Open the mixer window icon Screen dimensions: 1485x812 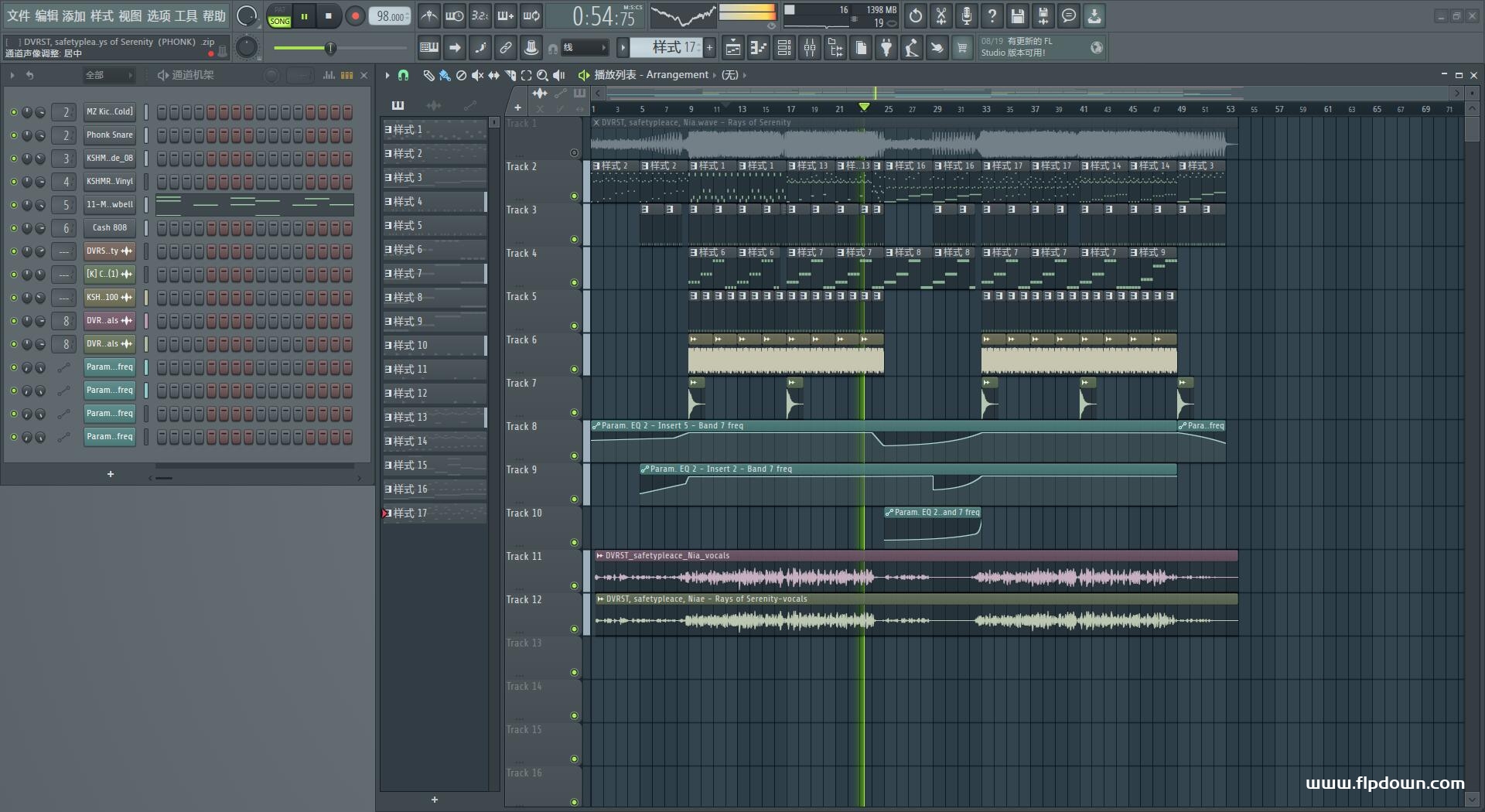click(x=810, y=48)
